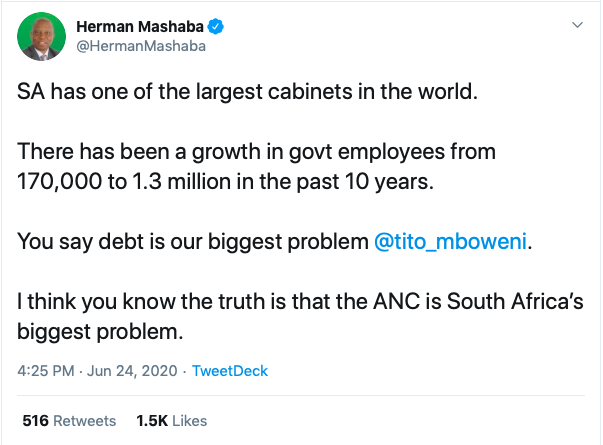The height and width of the screenshot is (445, 603).
Task: Visit the @HermanMashaba handle link
Action: click(141, 46)
